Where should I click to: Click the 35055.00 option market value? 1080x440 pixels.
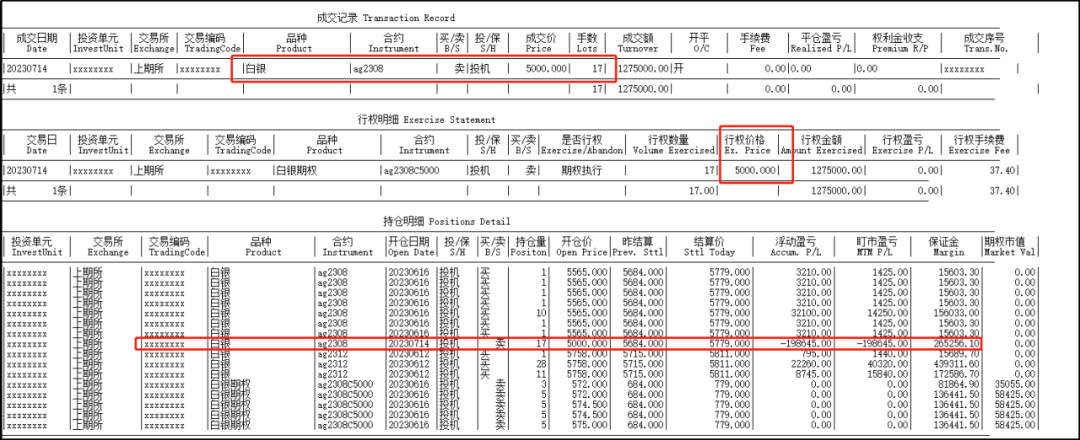point(1005,383)
